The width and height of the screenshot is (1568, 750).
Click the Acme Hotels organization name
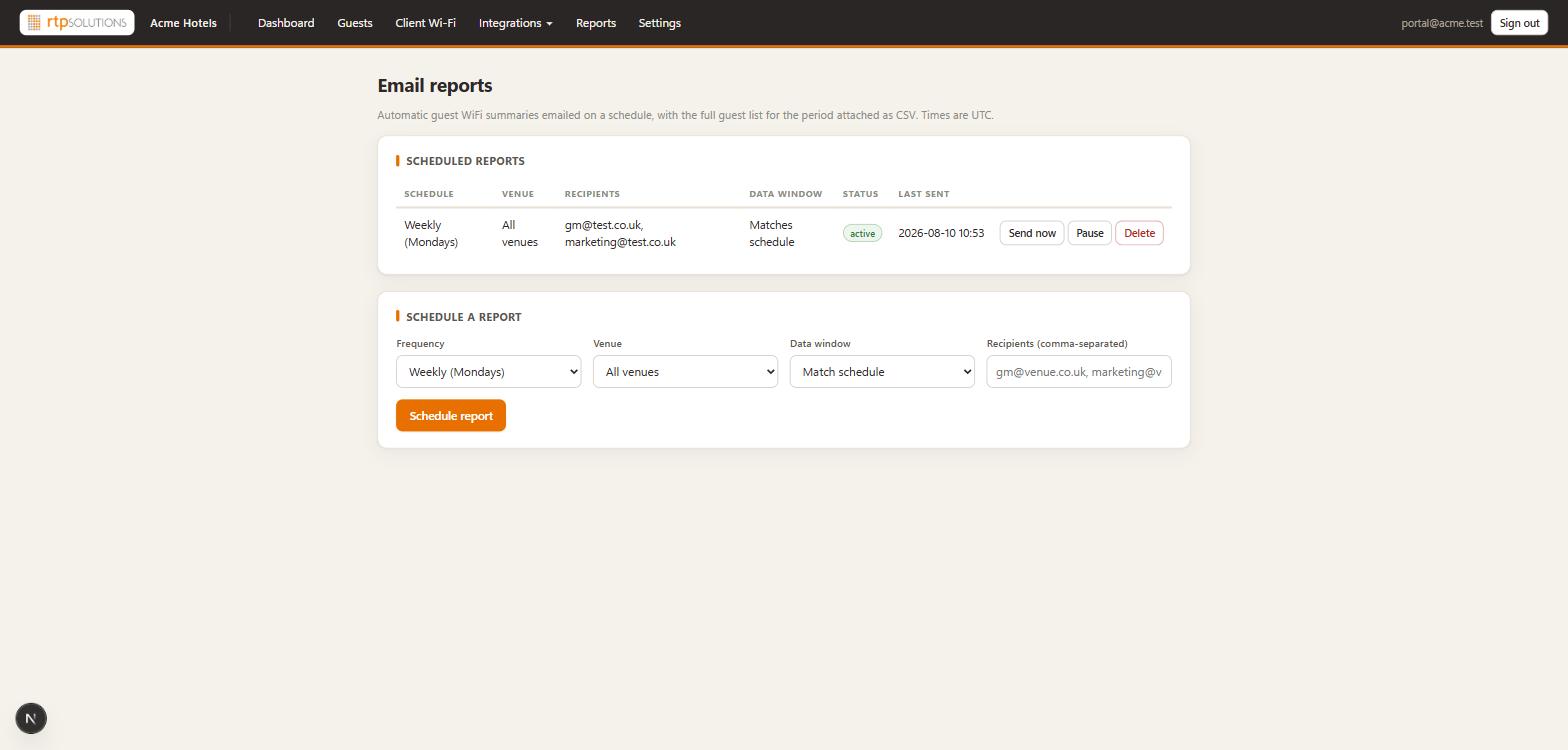[183, 23]
